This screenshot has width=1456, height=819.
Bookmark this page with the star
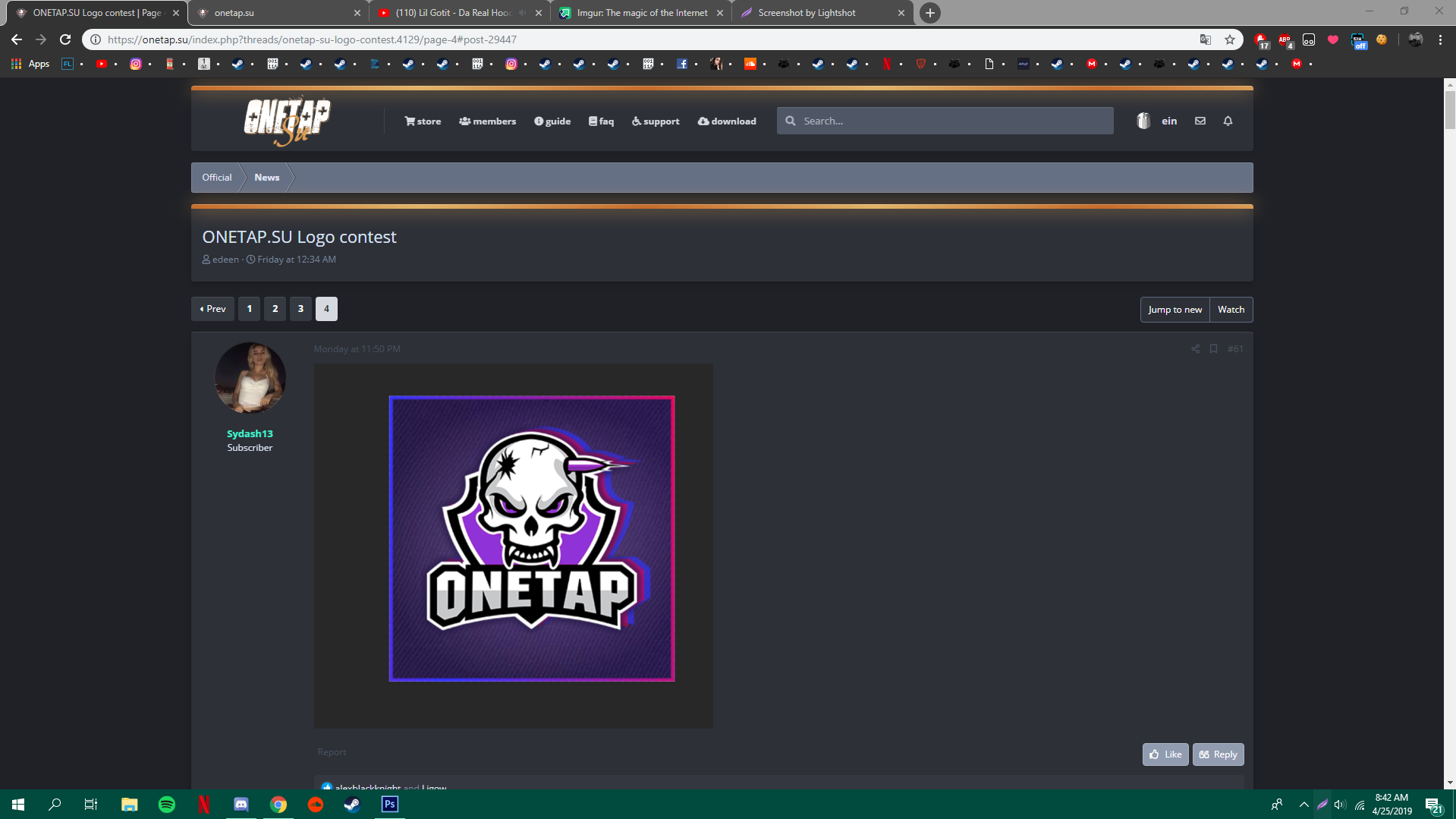pyautogui.click(x=1230, y=39)
